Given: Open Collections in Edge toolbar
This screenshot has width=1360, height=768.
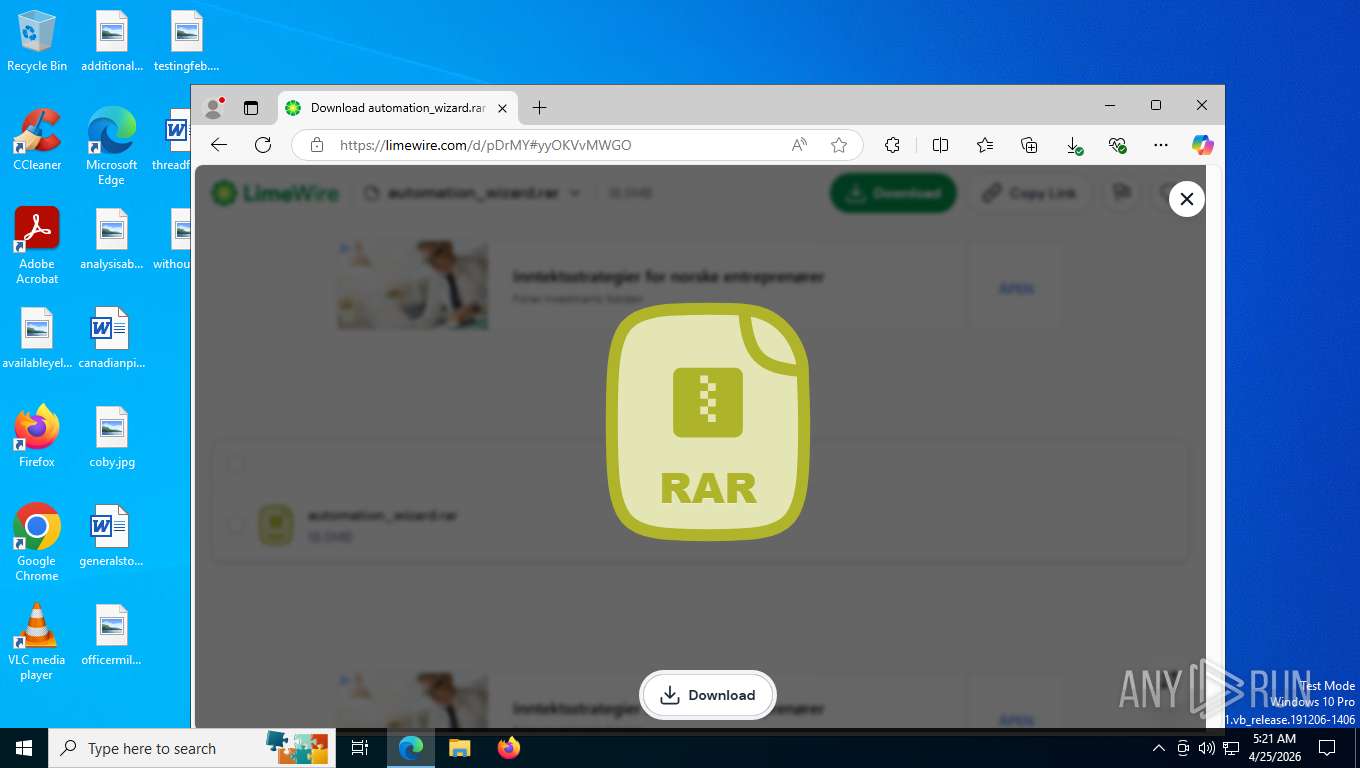Looking at the screenshot, I should click(1029, 145).
